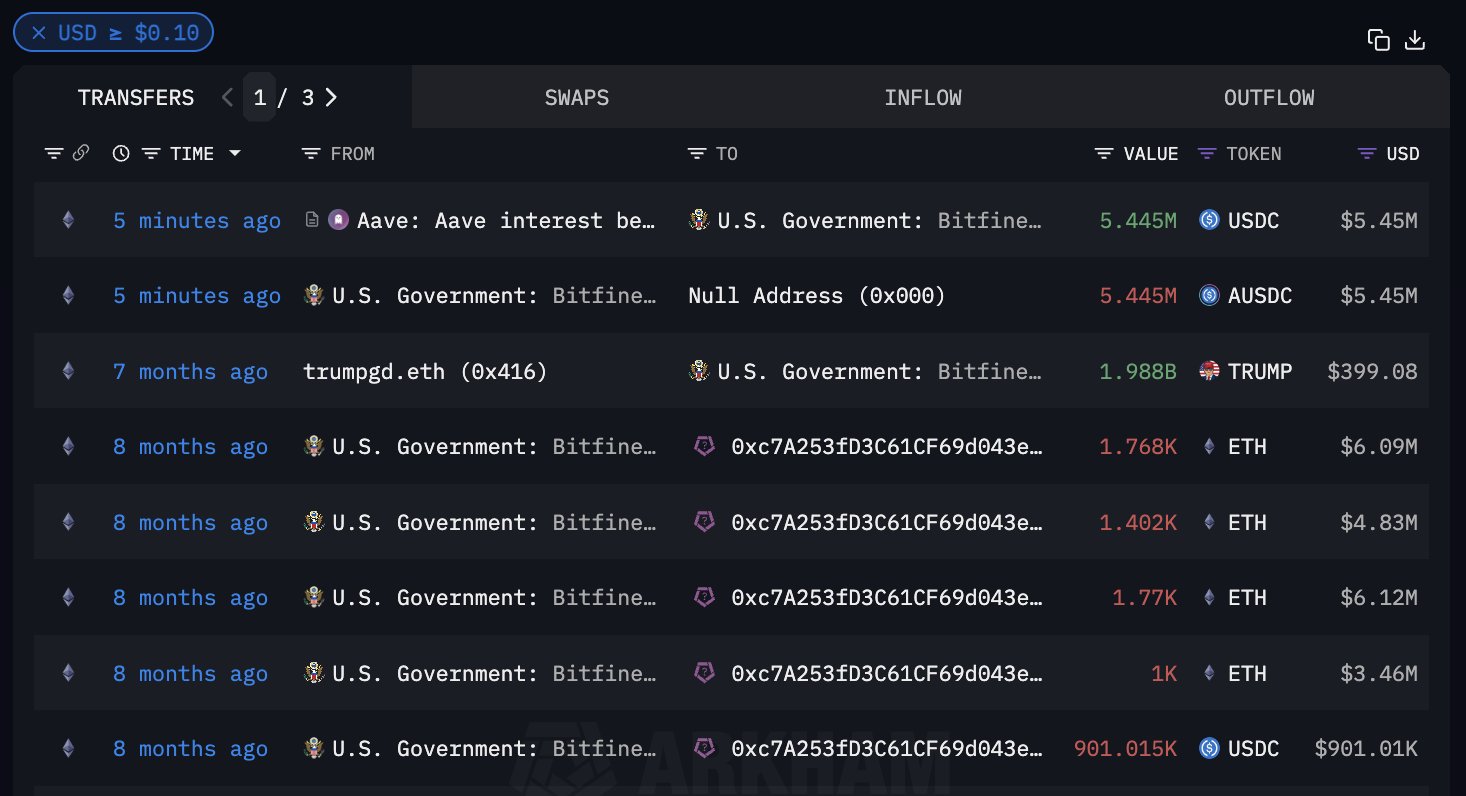The width and height of the screenshot is (1466, 796).
Task: Click the clock icon beside TIME header
Action: (121, 153)
